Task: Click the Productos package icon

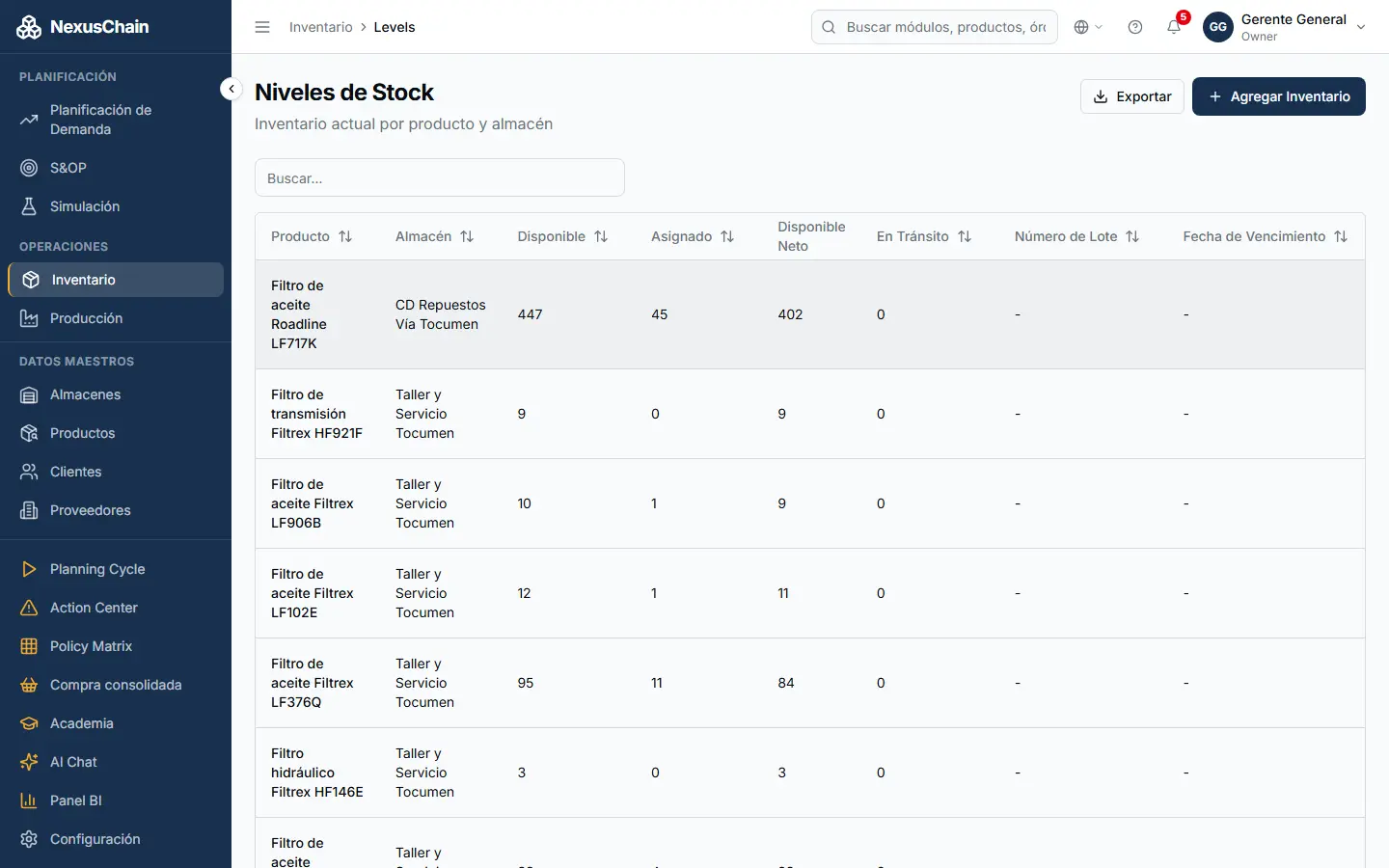Action: [29, 433]
